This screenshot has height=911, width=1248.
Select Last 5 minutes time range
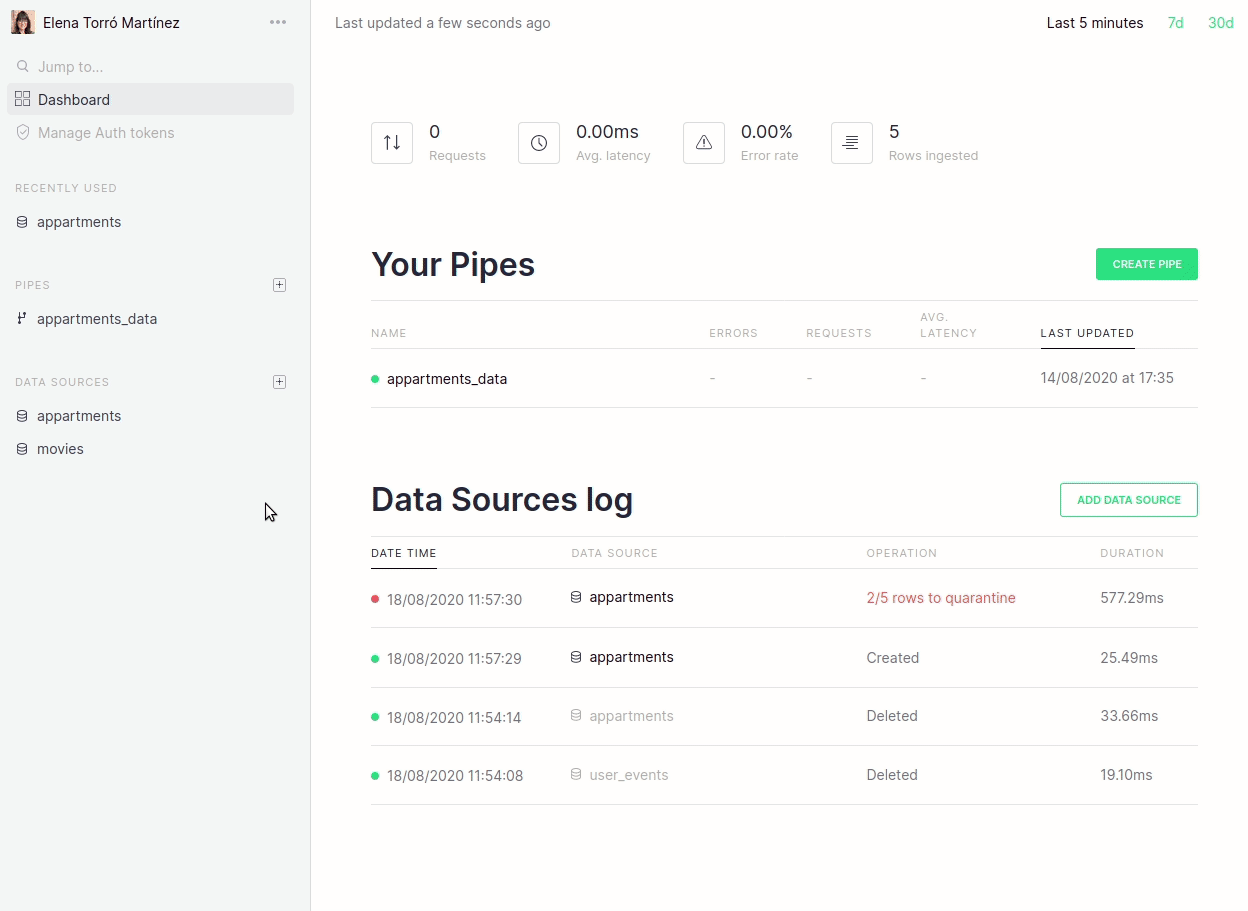click(1094, 23)
